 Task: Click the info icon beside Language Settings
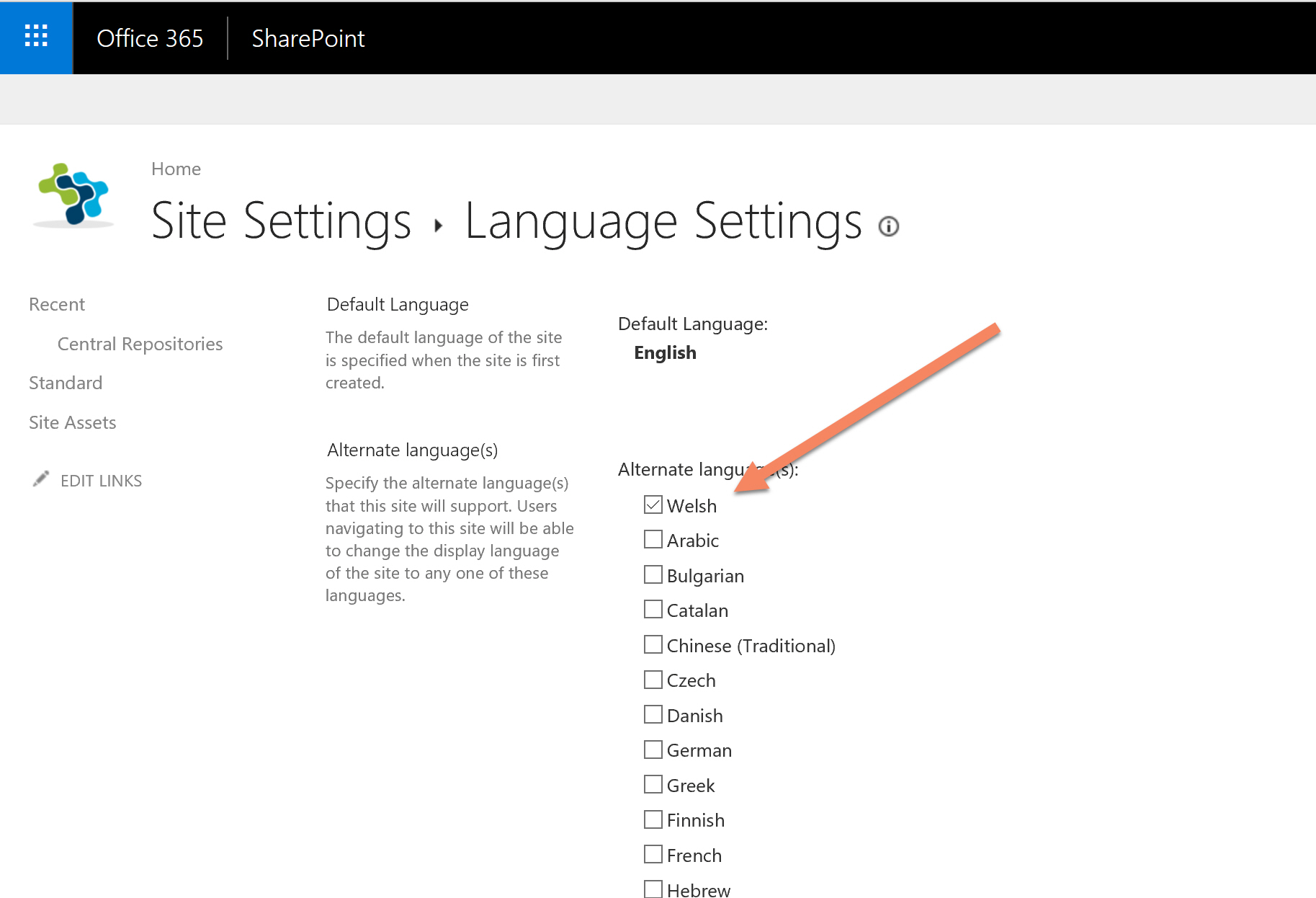[x=888, y=226]
